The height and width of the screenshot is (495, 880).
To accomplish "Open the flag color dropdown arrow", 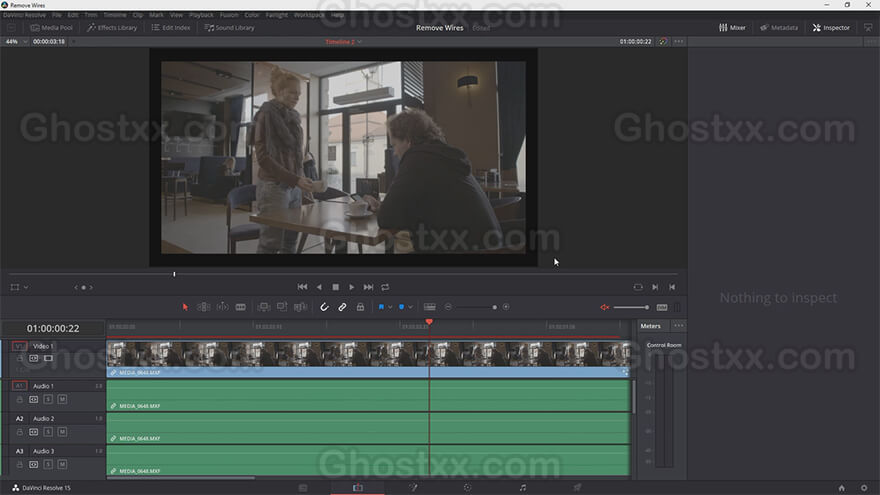I will (390, 307).
